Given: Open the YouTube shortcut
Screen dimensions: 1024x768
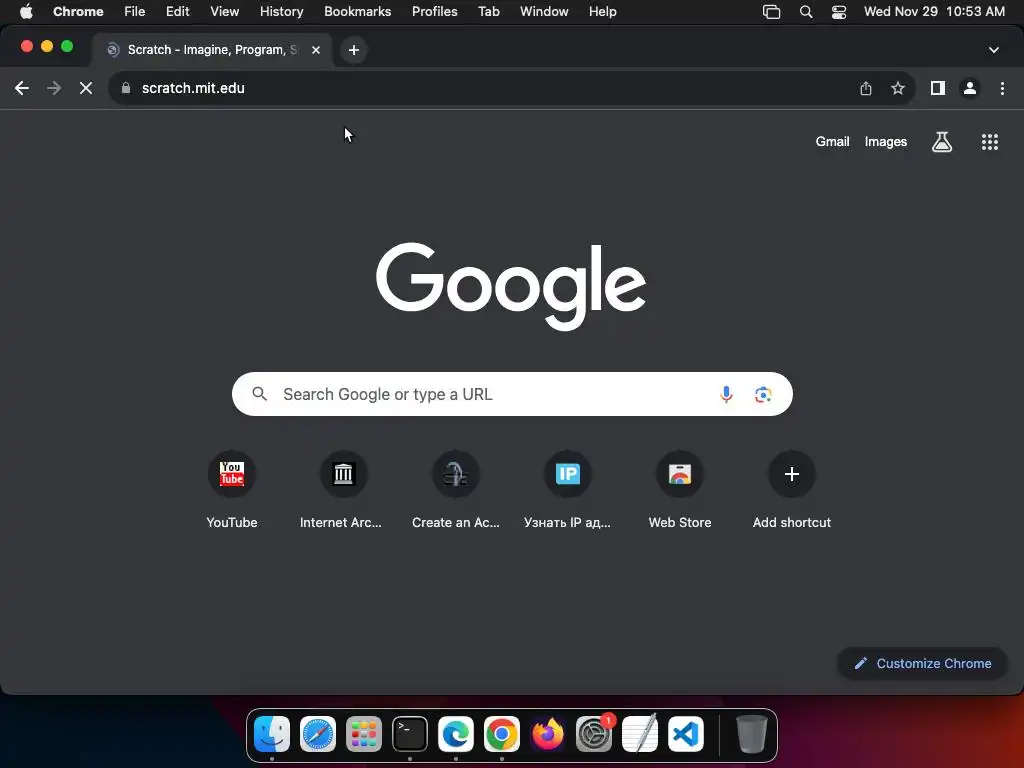Looking at the screenshot, I should [x=232, y=490].
